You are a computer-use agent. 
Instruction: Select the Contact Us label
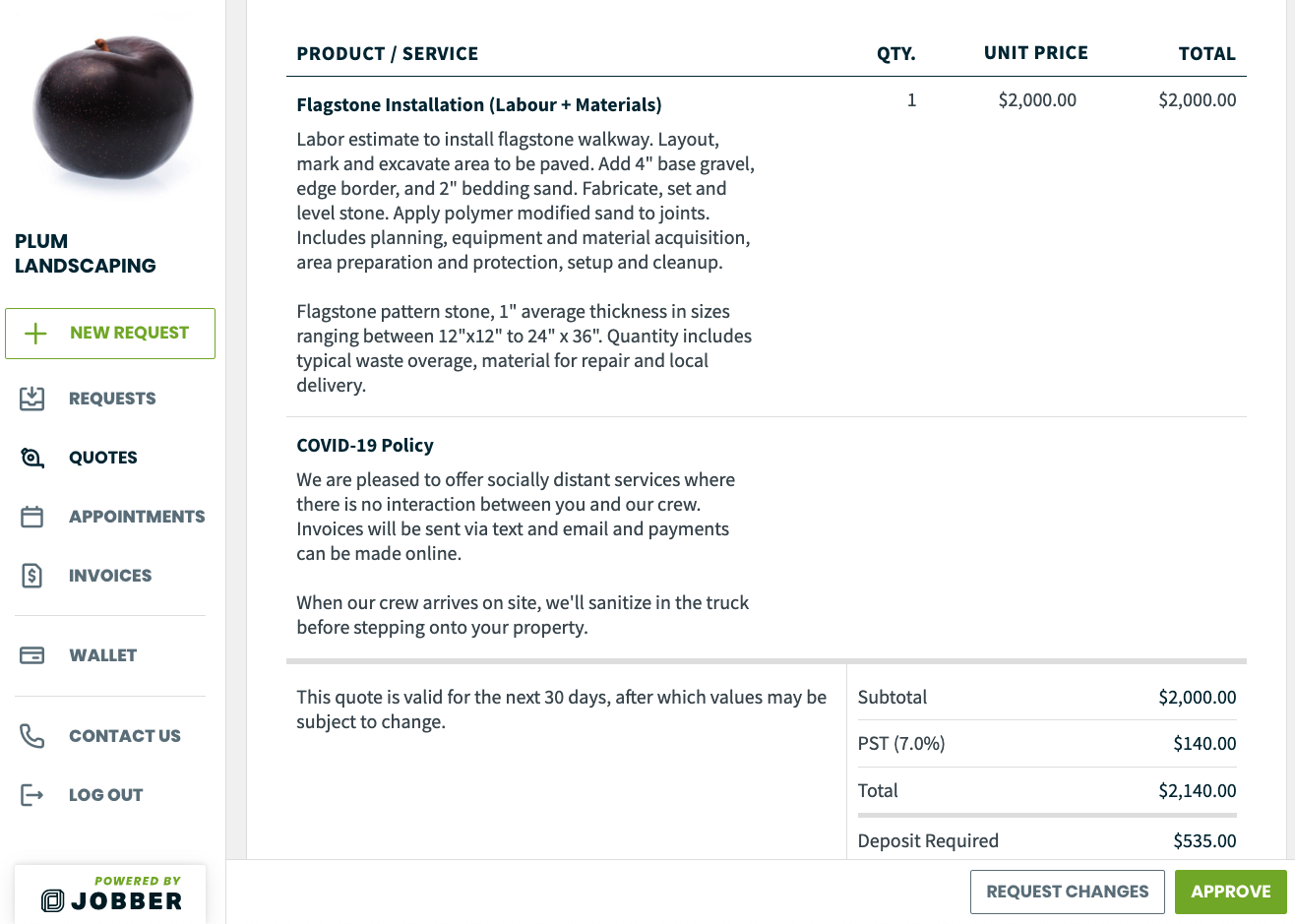125,736
